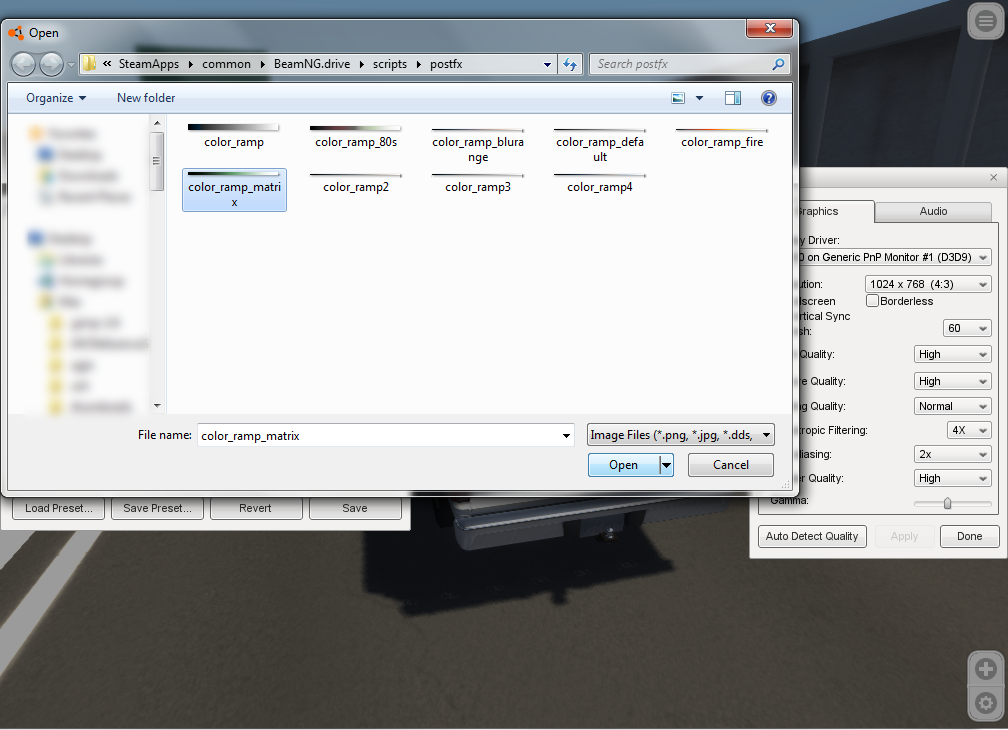Click scripts in the breadcrumb path

390,64
